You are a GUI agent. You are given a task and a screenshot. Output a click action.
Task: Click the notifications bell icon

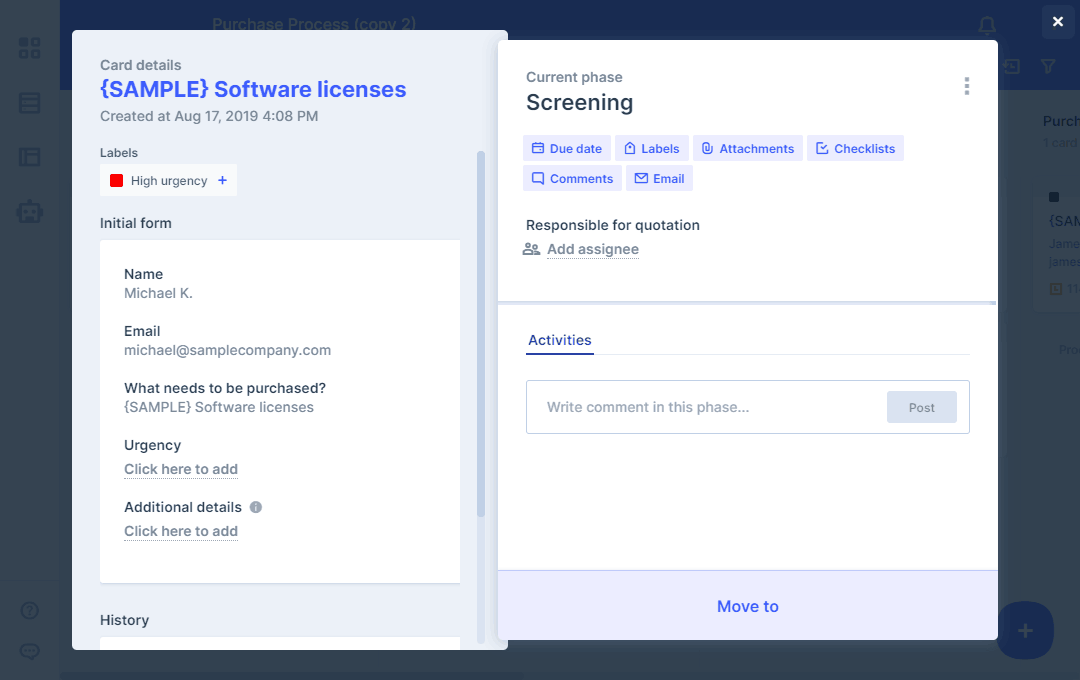(x=987, y=25)
